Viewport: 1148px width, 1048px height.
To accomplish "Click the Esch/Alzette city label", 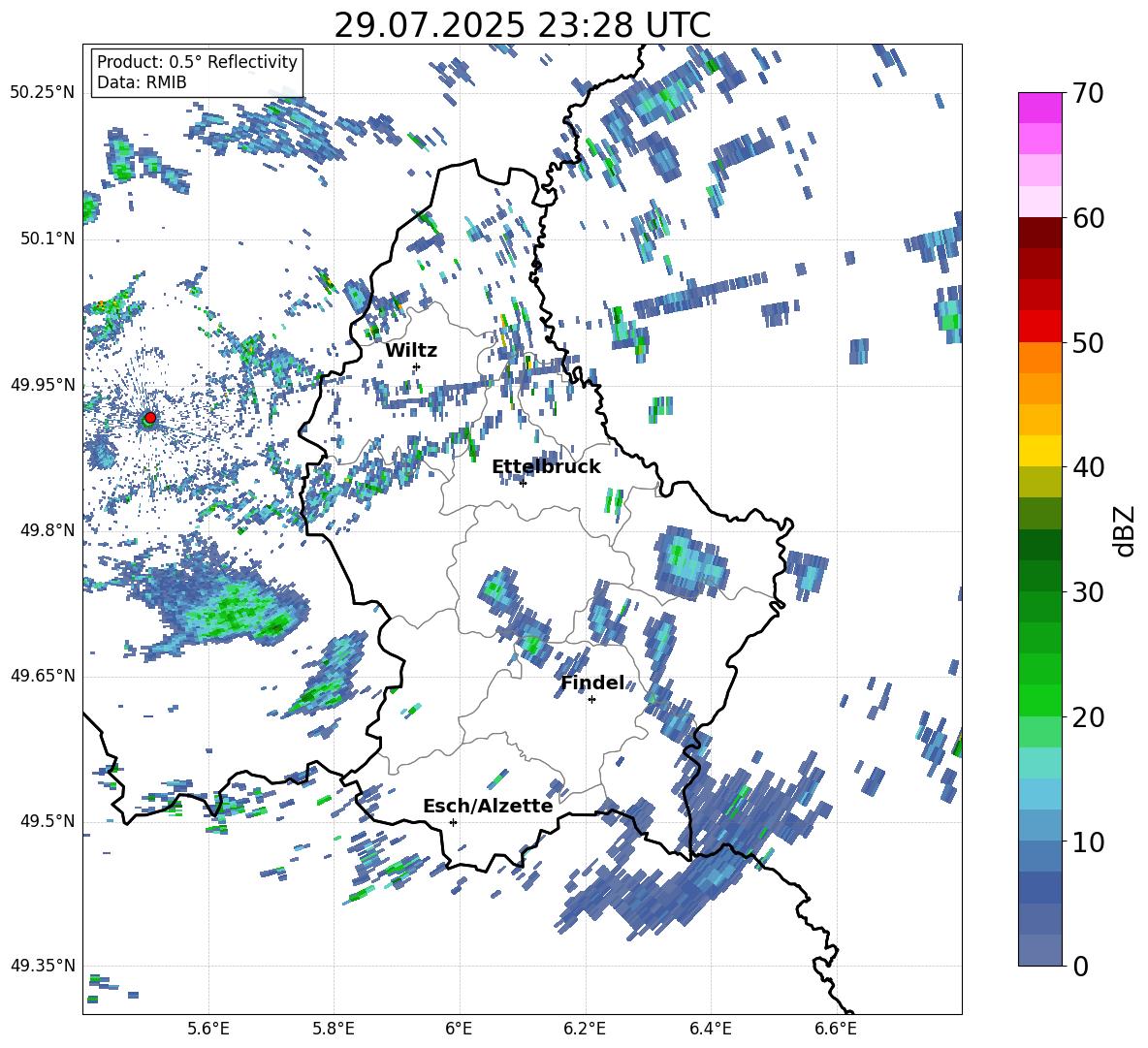I will (x=488, y=806).
